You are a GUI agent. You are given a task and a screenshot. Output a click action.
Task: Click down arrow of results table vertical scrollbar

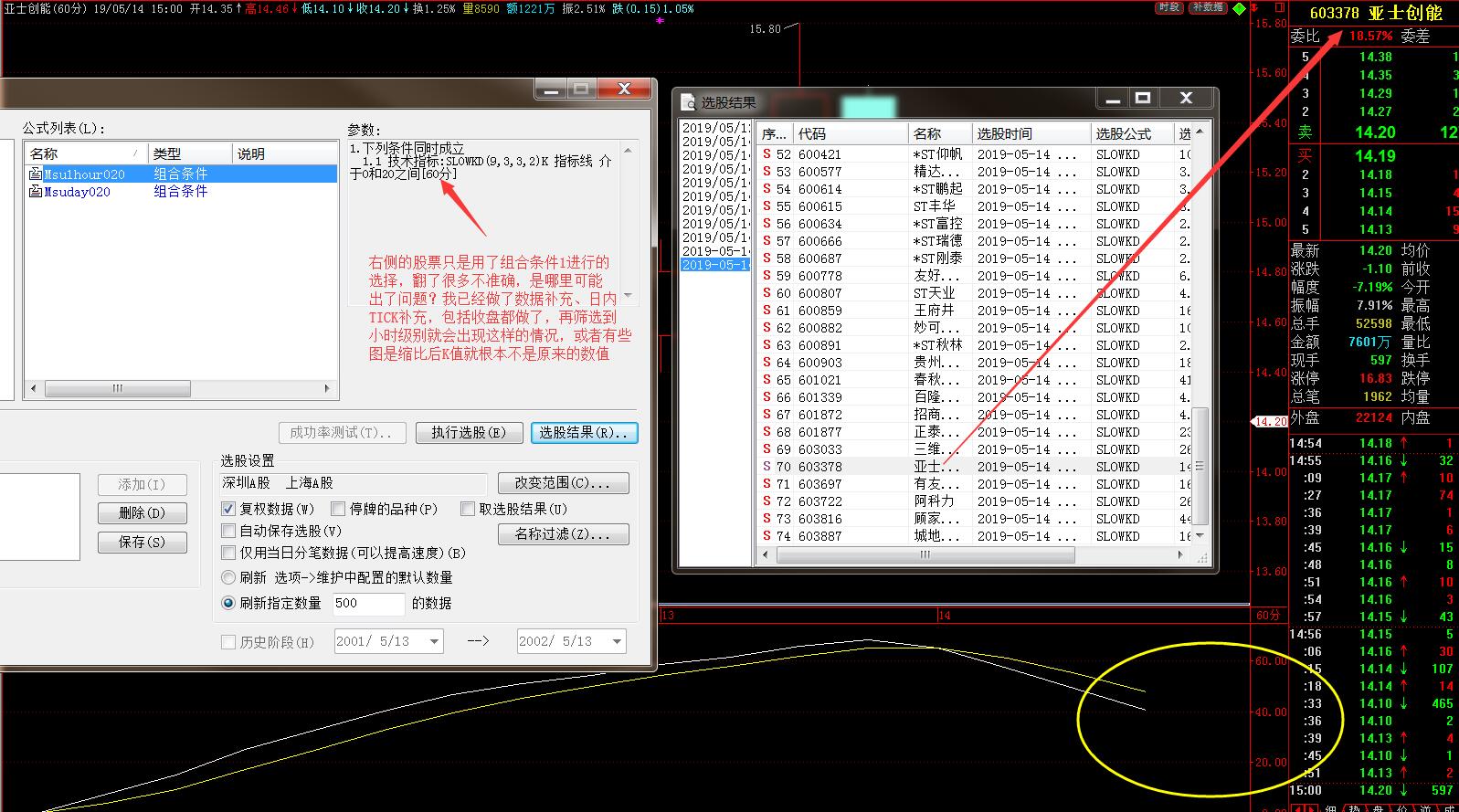coord(1200,536)
